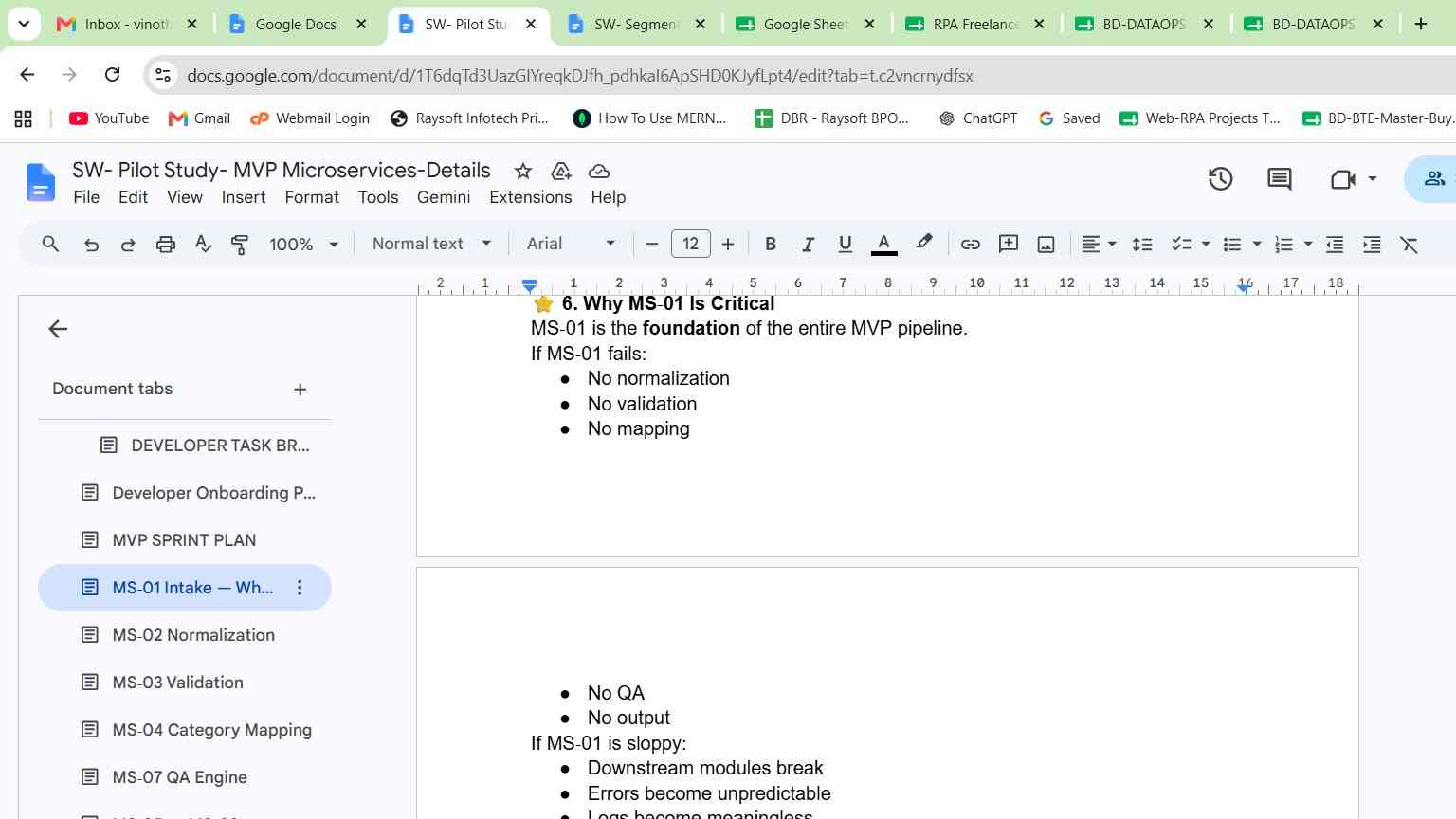This screenshot has width=1456, height=819.
Task: Click the clear formatting icon
Action: 1410,245
